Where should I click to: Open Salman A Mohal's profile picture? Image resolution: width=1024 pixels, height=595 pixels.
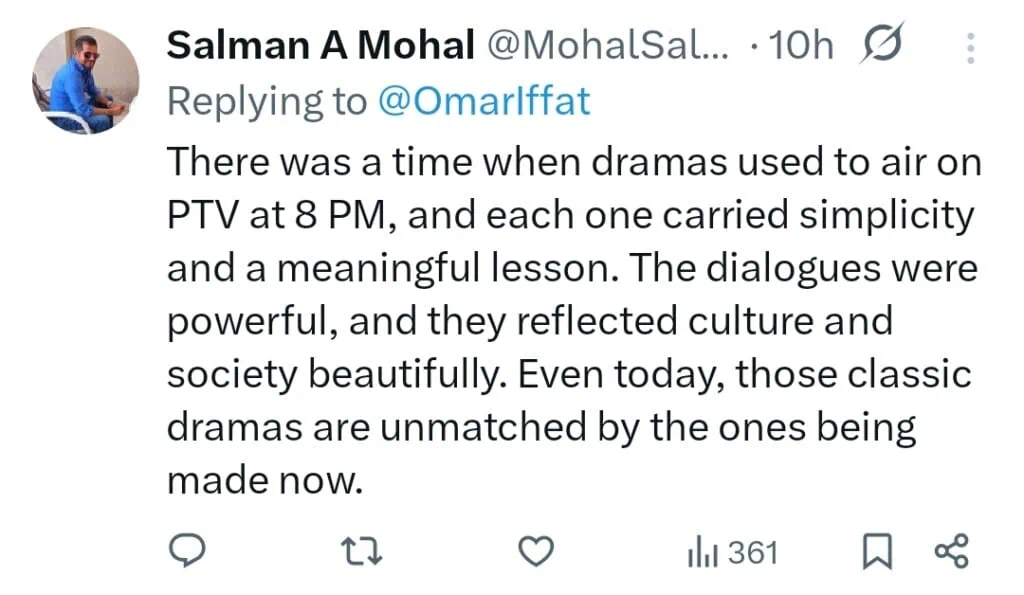(x=85, y=80)
